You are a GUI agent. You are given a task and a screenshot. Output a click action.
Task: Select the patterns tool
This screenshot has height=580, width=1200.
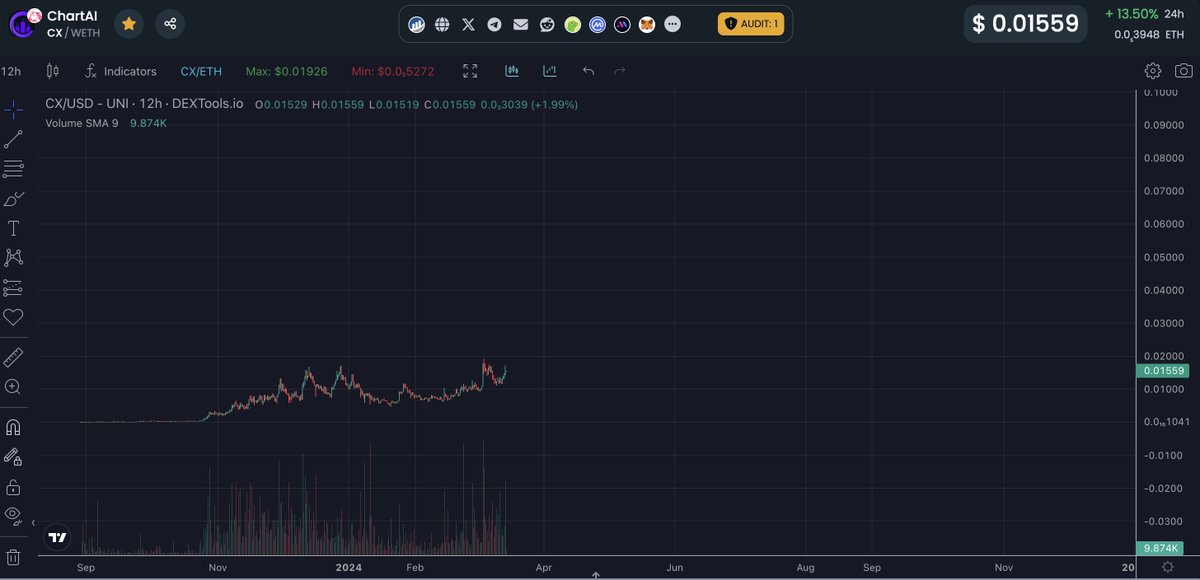[13, 258]
